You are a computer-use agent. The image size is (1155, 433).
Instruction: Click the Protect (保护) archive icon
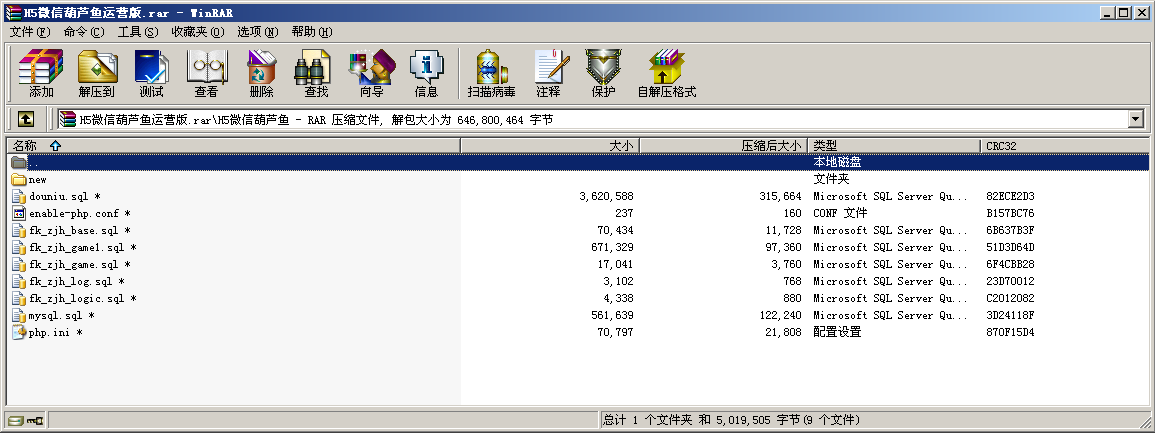pos(603,74)
